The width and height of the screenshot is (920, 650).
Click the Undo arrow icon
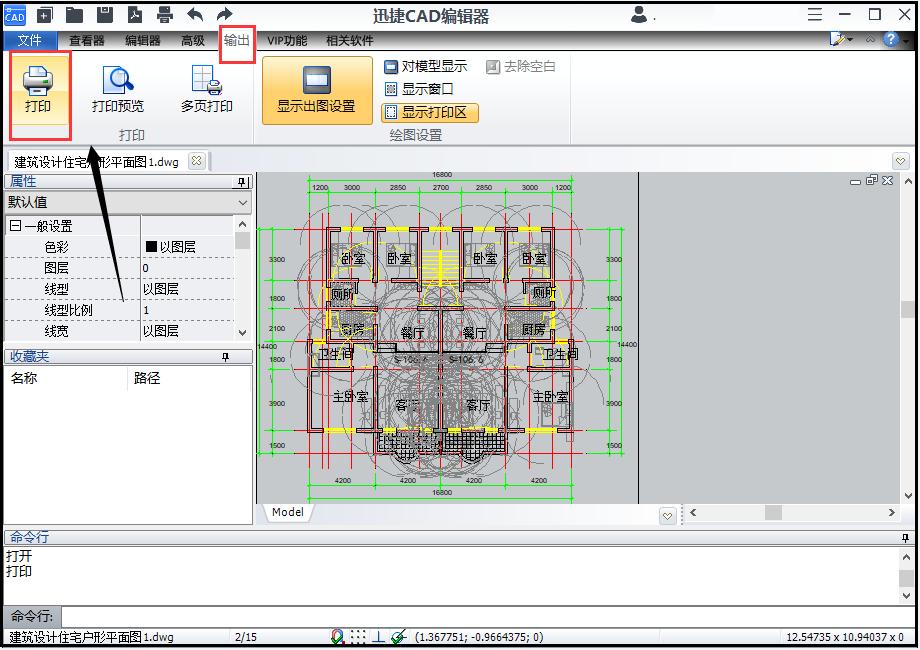tap(194, 15)
